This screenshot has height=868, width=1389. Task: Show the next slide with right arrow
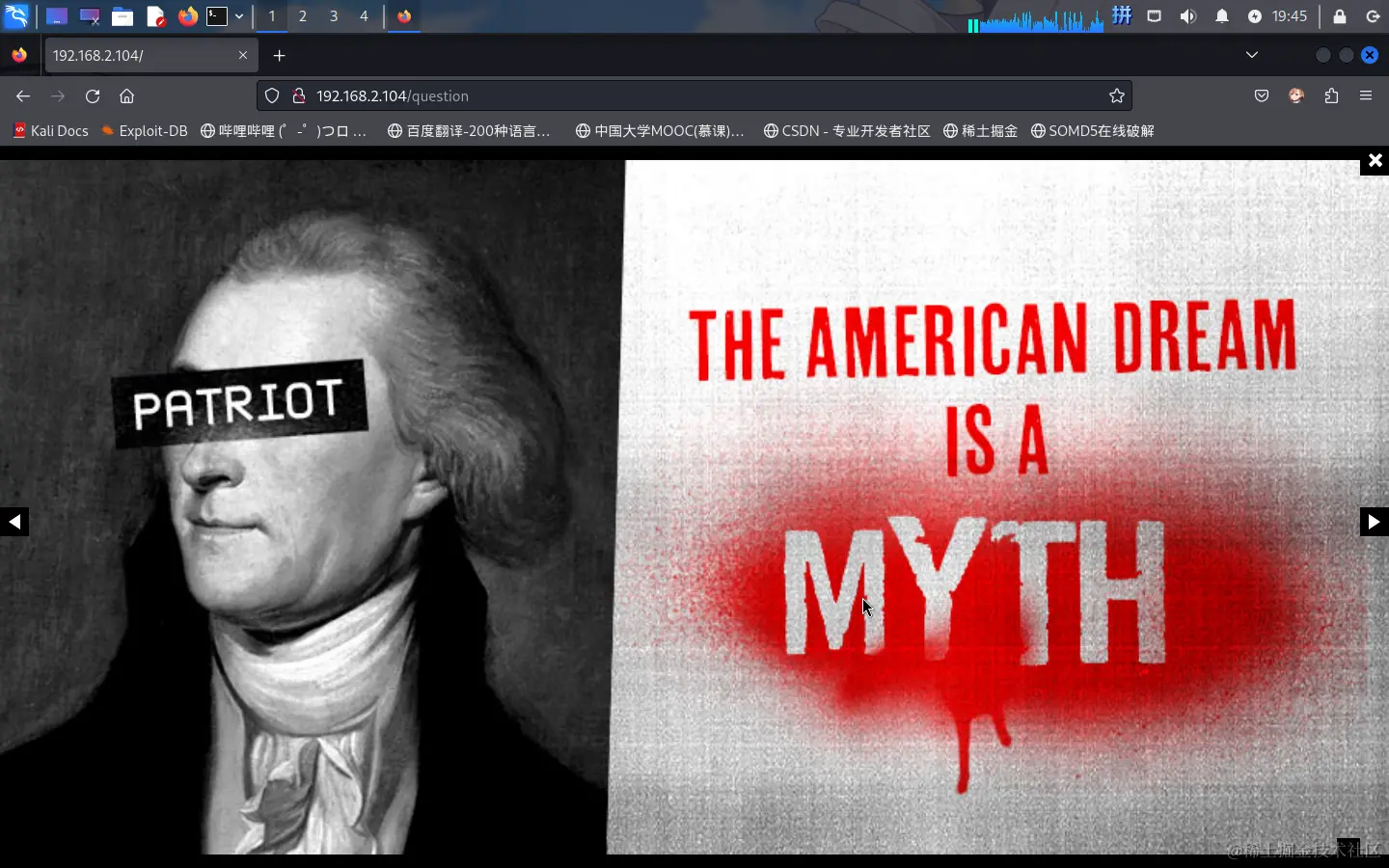(1375, 522)
